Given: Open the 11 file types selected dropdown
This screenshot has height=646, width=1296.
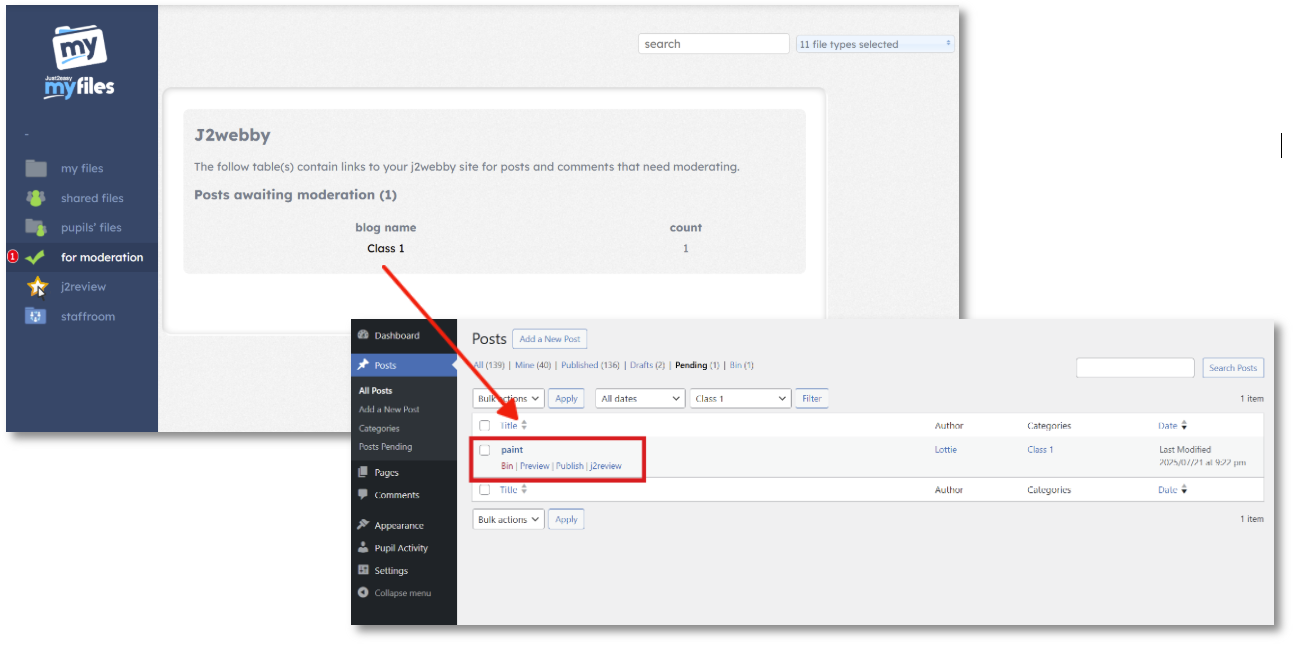Looking at the screenshot, I should pyautogui.click(x=875, y=44).
